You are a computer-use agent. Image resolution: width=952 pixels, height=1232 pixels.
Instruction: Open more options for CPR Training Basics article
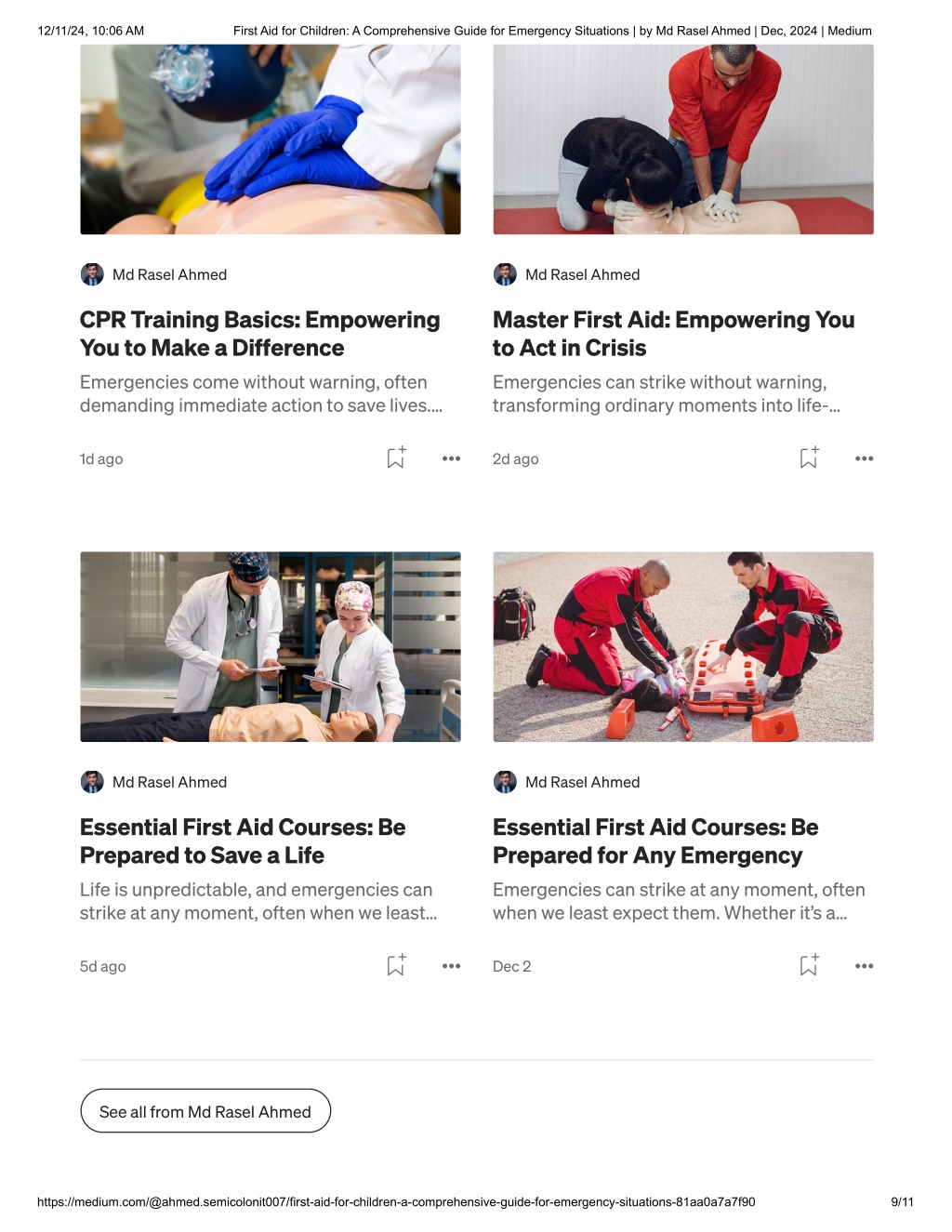coord(451,458)
